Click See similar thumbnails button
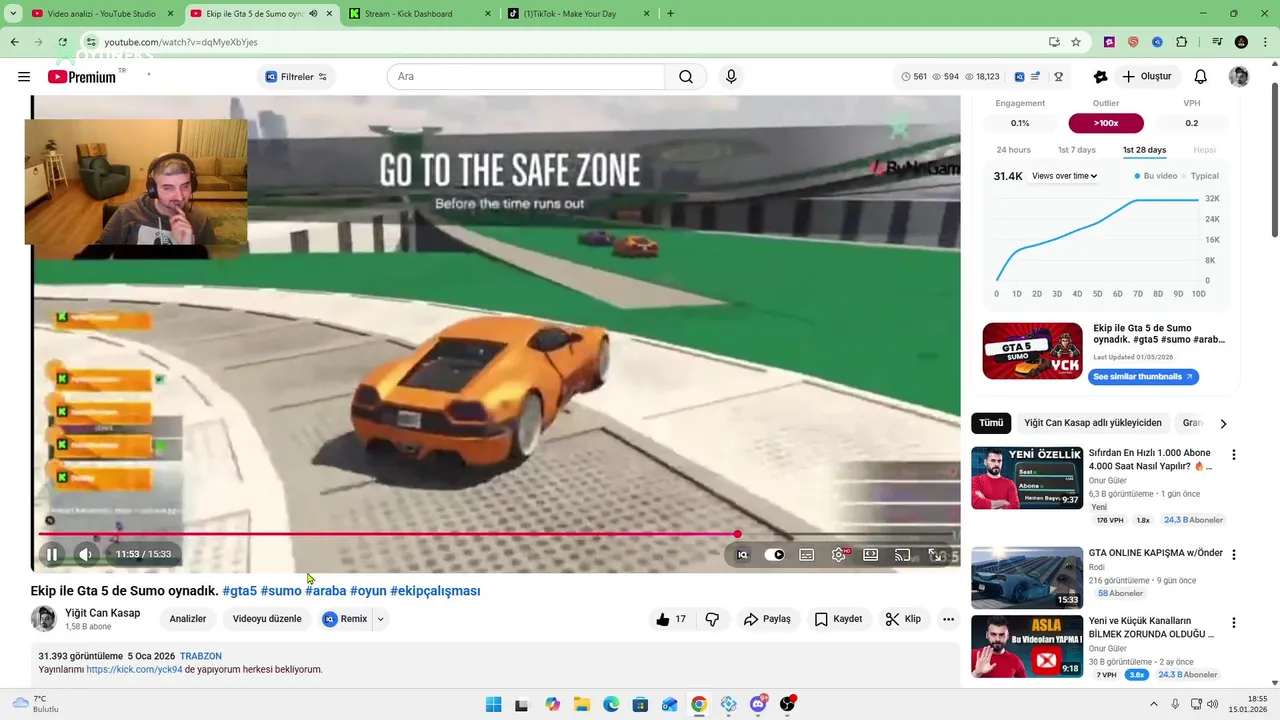Image resolution: width=1280 pixels, height=720 pixels. tap(1142, 377)
